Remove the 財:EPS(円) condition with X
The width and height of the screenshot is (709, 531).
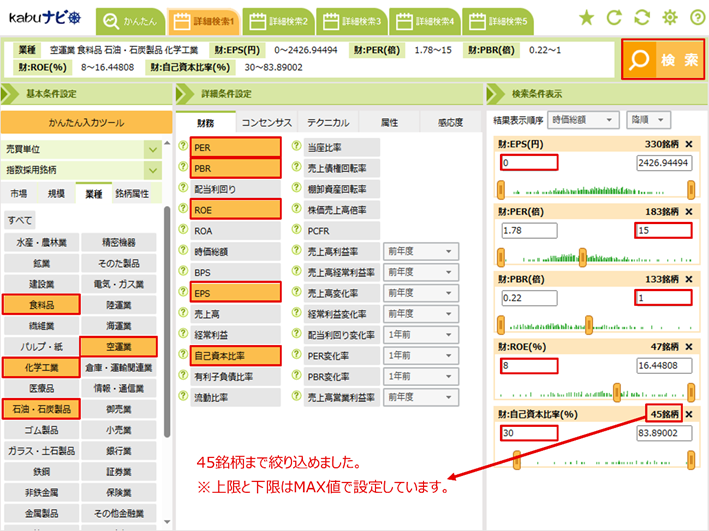pos(689,143)
